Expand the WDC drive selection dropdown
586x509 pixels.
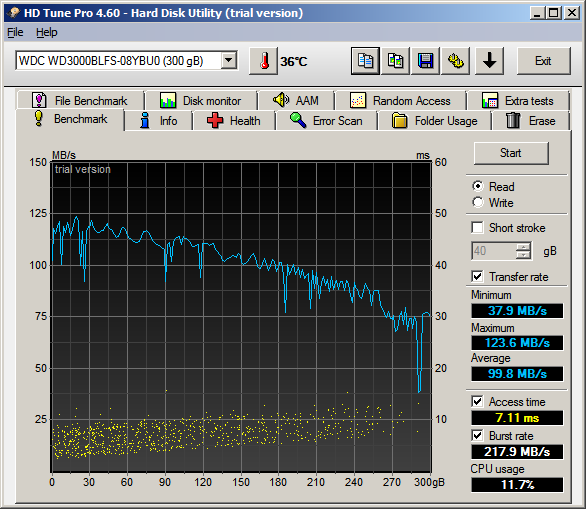point(228,60)
